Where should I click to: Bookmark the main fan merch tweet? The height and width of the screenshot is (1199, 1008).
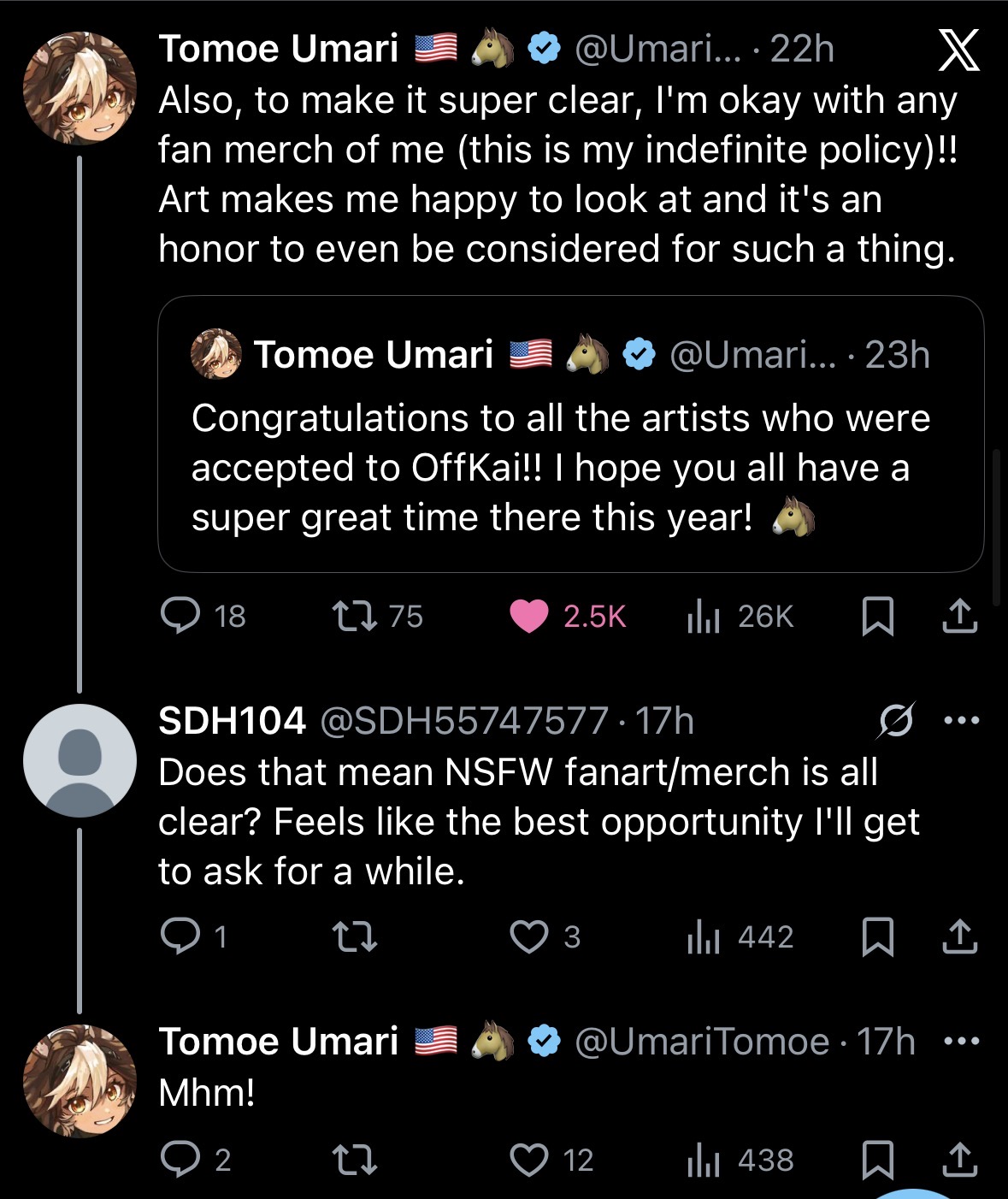point(877,616)
